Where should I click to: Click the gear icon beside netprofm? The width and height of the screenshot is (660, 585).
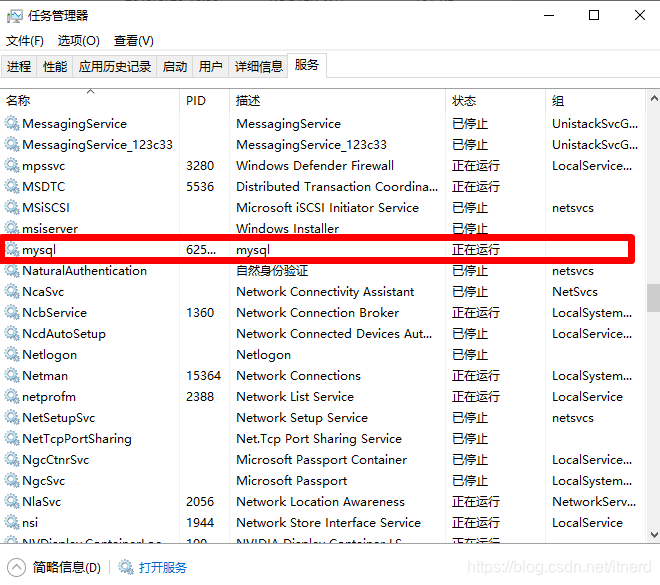tap(12, 396)
